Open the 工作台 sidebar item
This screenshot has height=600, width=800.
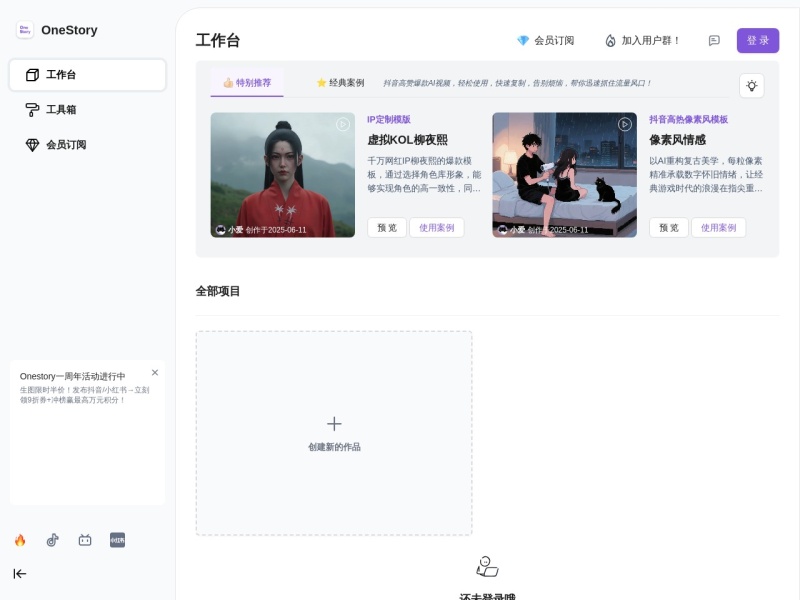(87, 75)
